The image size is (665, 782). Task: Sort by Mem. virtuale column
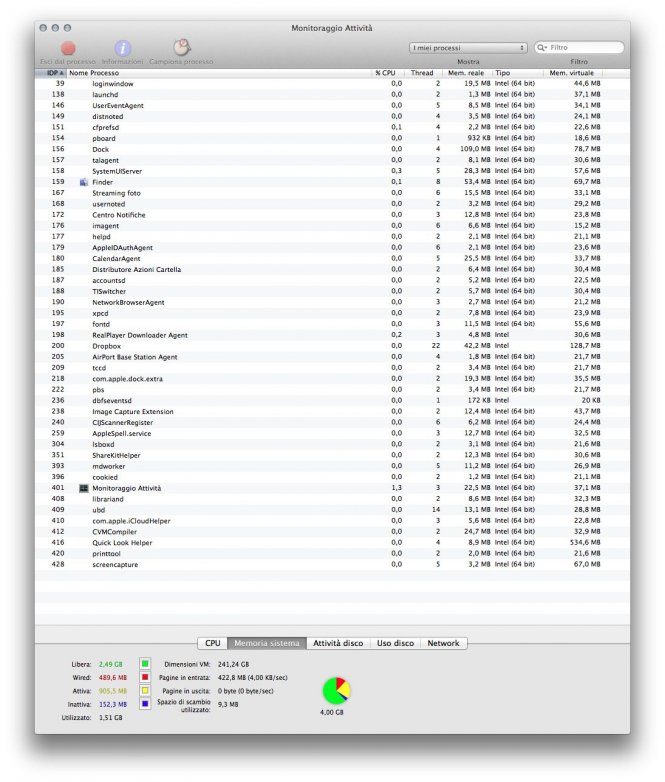572,73
